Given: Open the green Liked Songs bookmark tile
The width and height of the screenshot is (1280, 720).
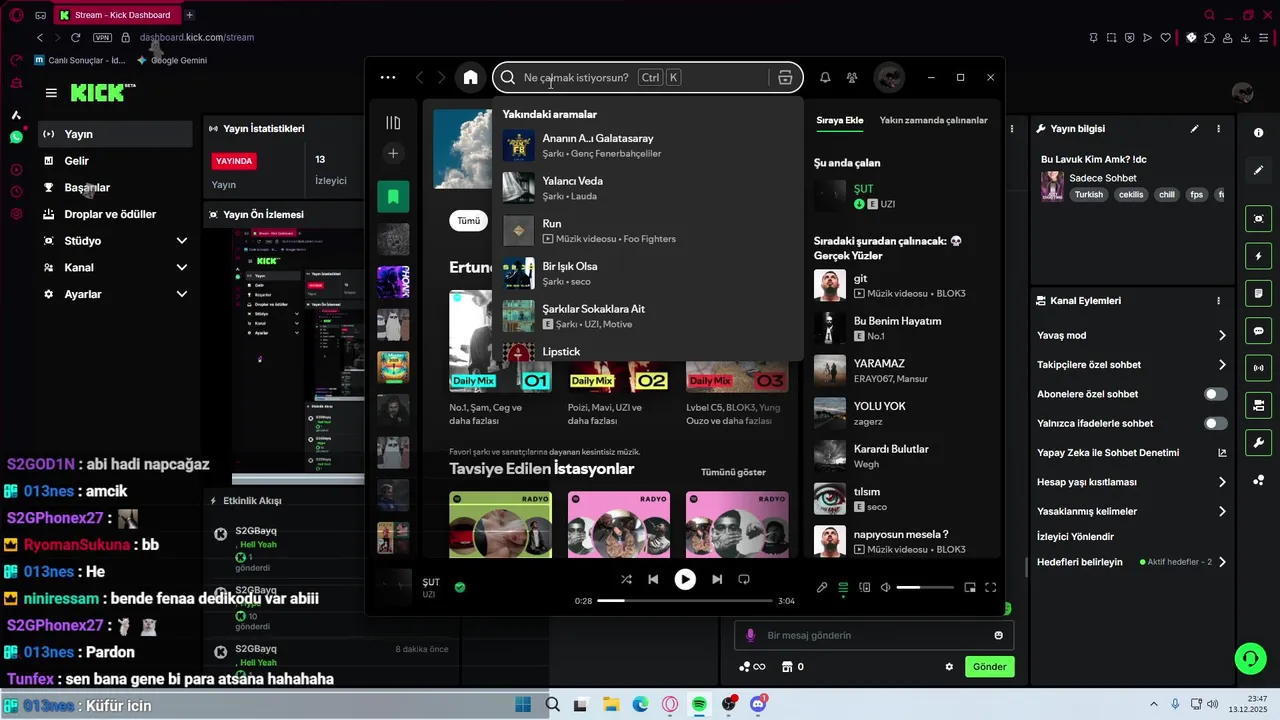Looking at the screenshot, I should [x=393, y=197].
